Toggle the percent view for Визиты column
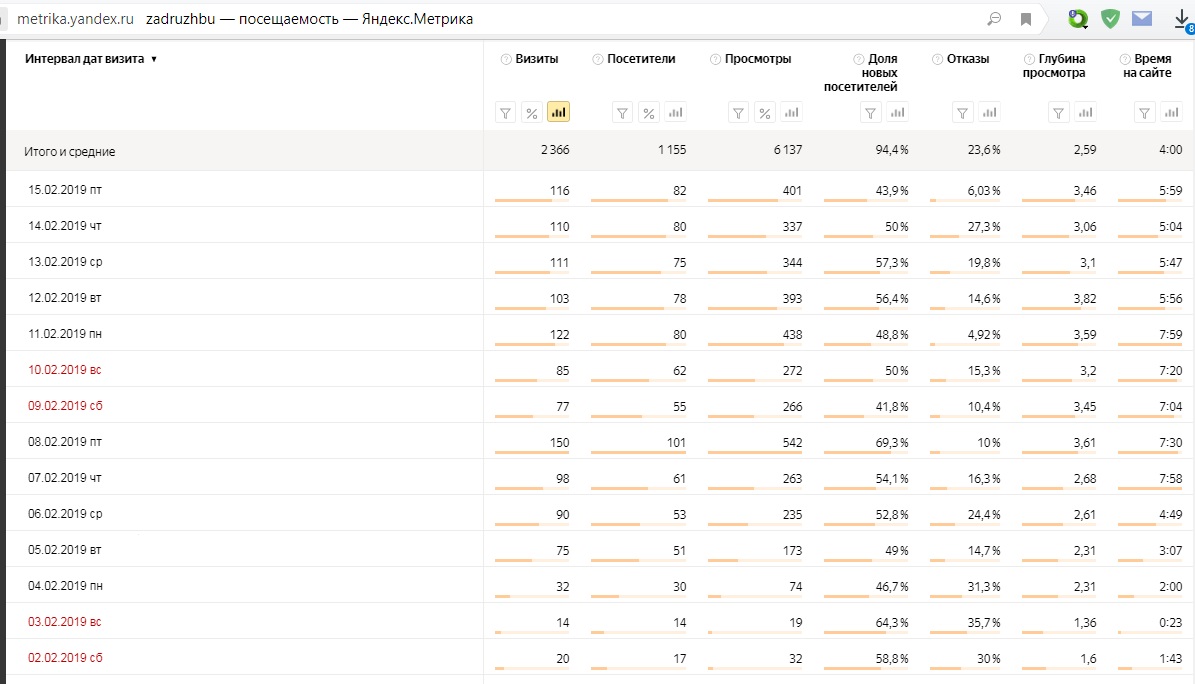The image size is (1195, 684). click(532, 113)
